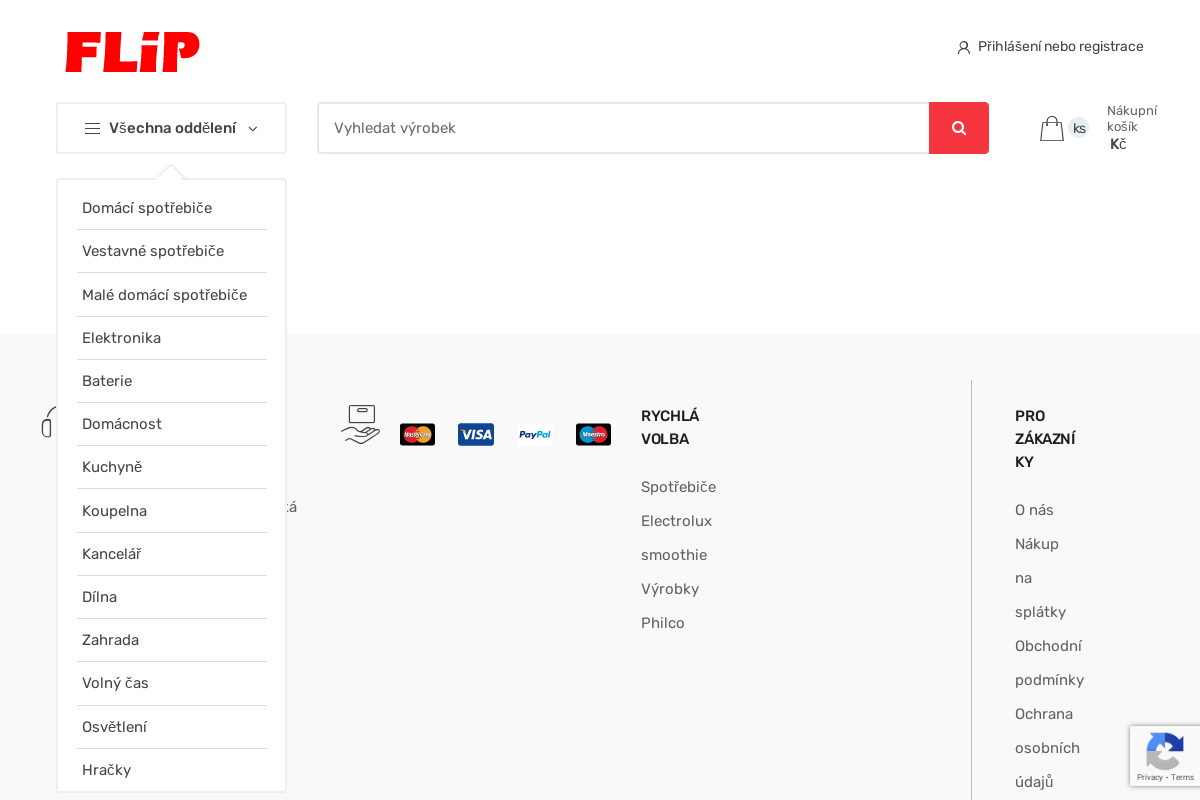Select the Zahrada category
The height and width of the screenshot is (800, 1200).
click(x=110, y=640)
